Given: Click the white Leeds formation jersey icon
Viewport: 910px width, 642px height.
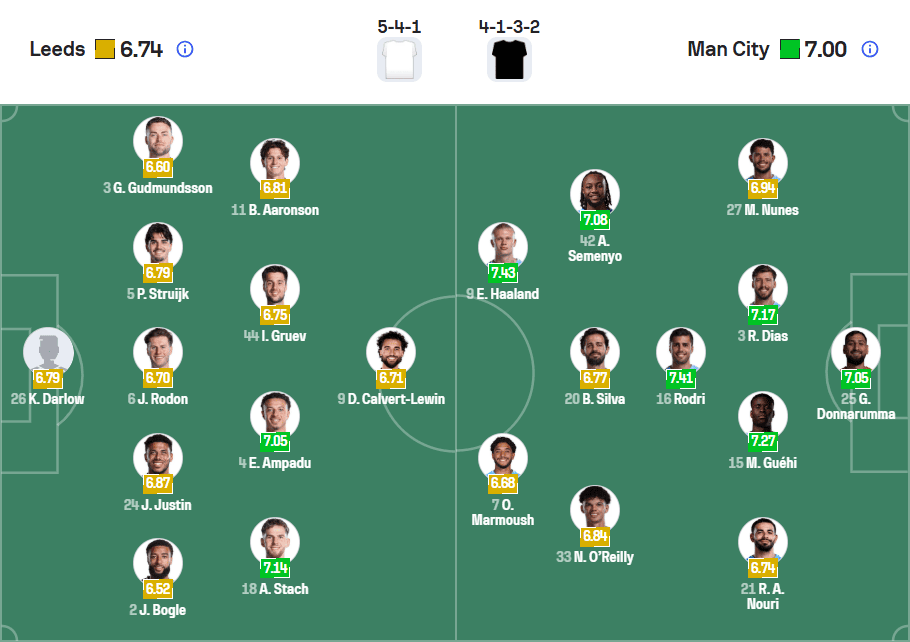Looking at the screenshot, I should [x=399, y=58].
